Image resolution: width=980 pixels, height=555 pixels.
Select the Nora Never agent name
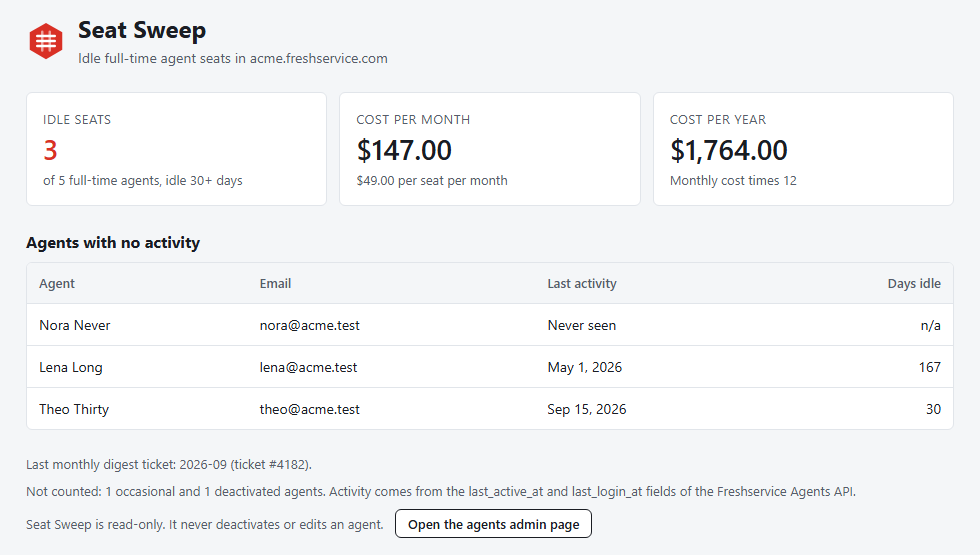pos(74,325)
